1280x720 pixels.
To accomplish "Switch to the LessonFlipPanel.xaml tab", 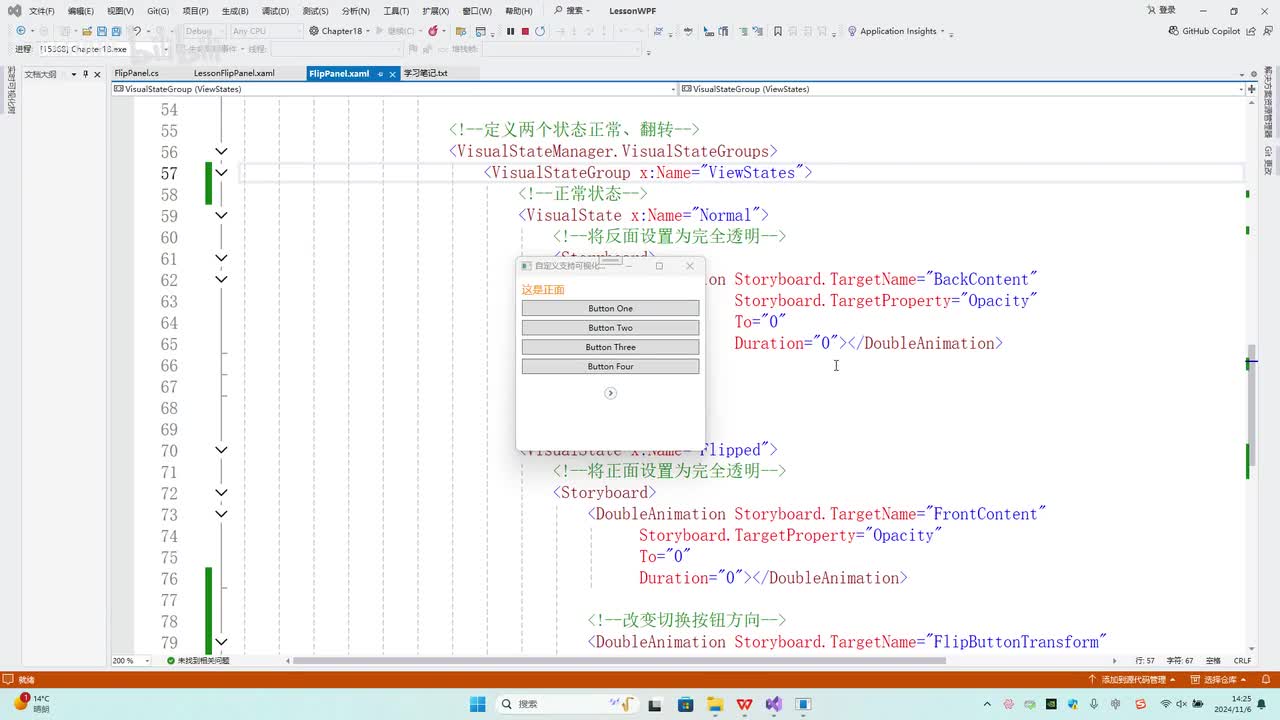I will 234,74.
